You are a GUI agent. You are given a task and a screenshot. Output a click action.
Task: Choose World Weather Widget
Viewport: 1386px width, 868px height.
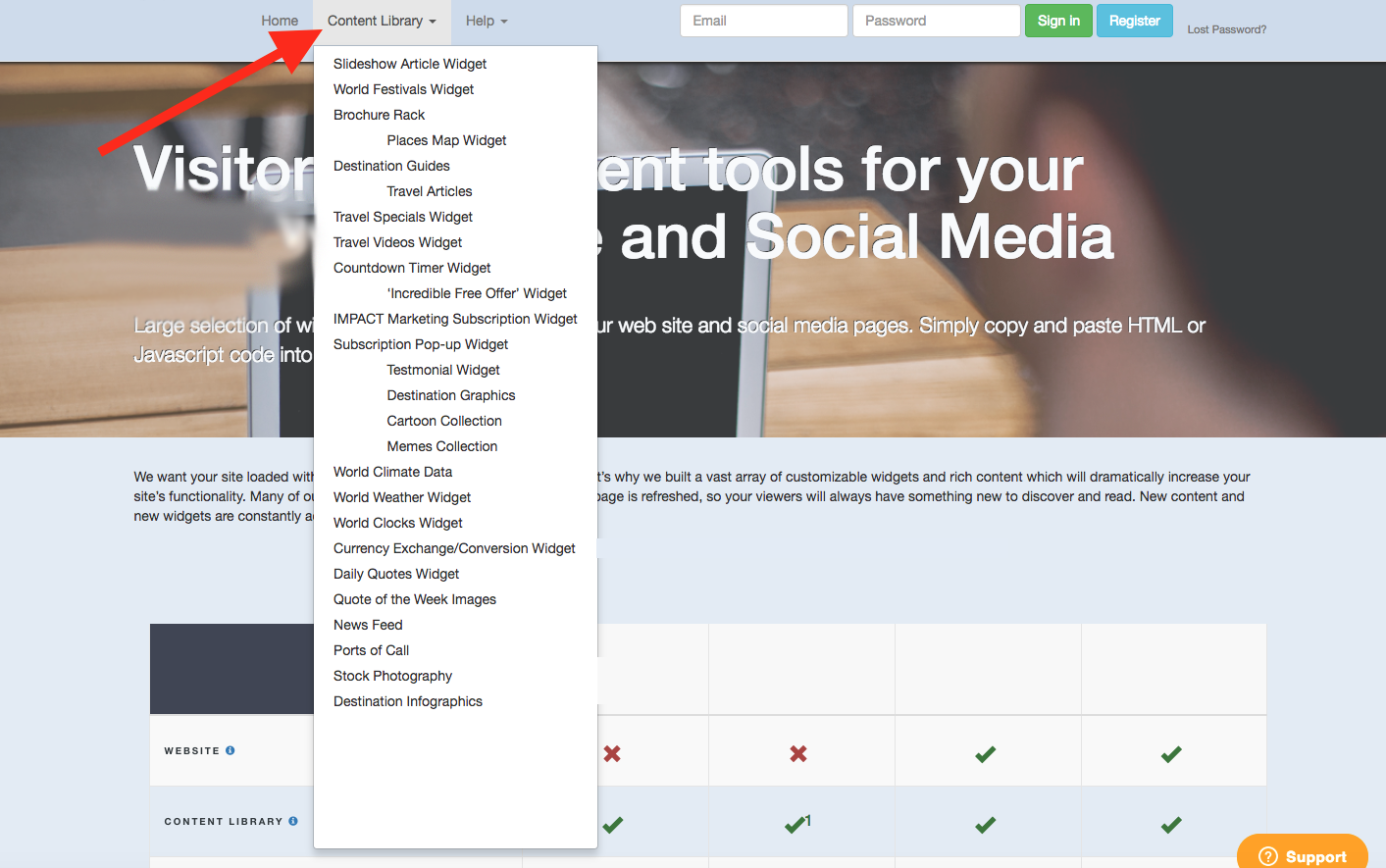click(x=402, y=497)
